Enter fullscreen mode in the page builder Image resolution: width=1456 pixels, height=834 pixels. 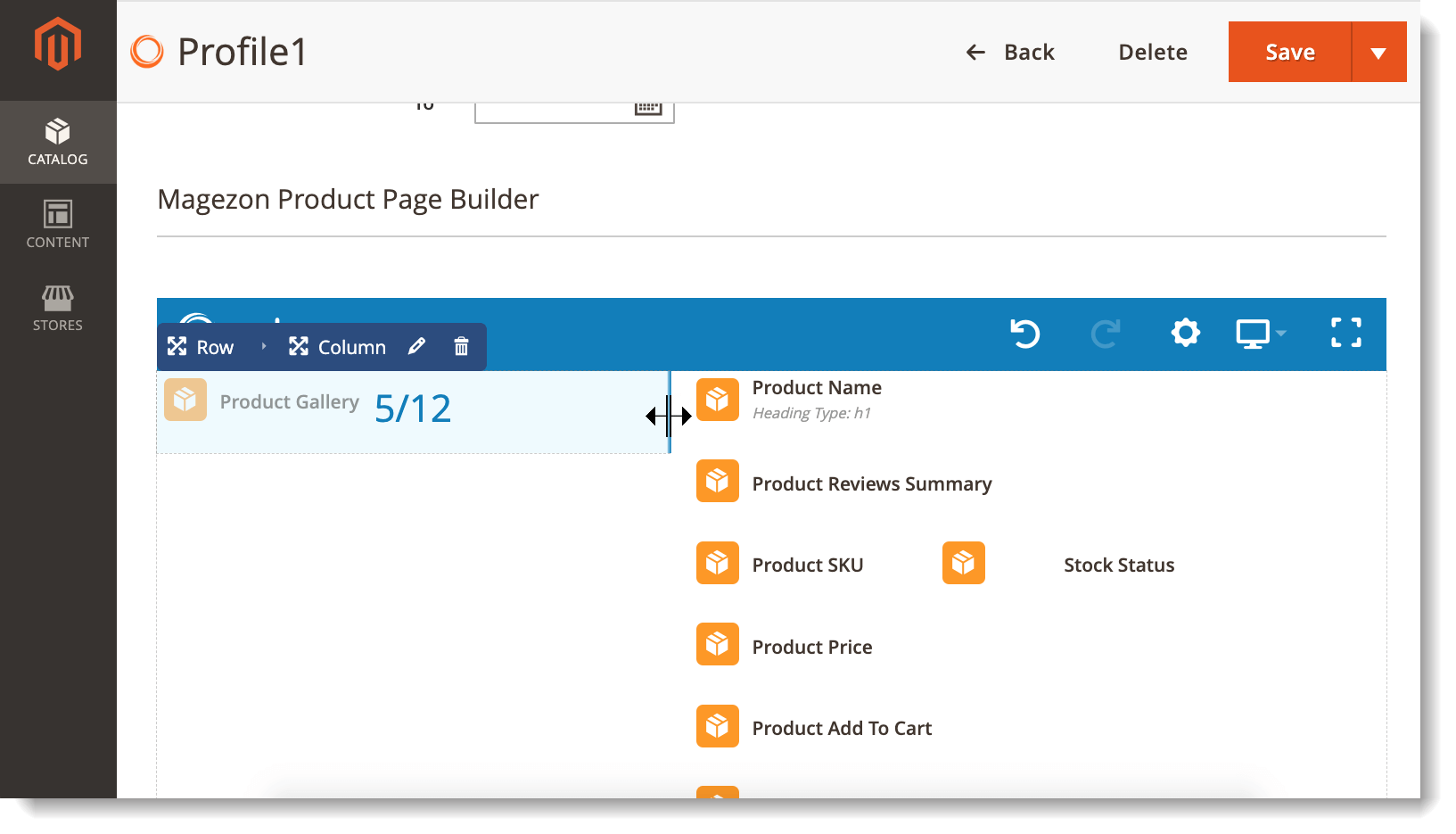pos(1346,332)
